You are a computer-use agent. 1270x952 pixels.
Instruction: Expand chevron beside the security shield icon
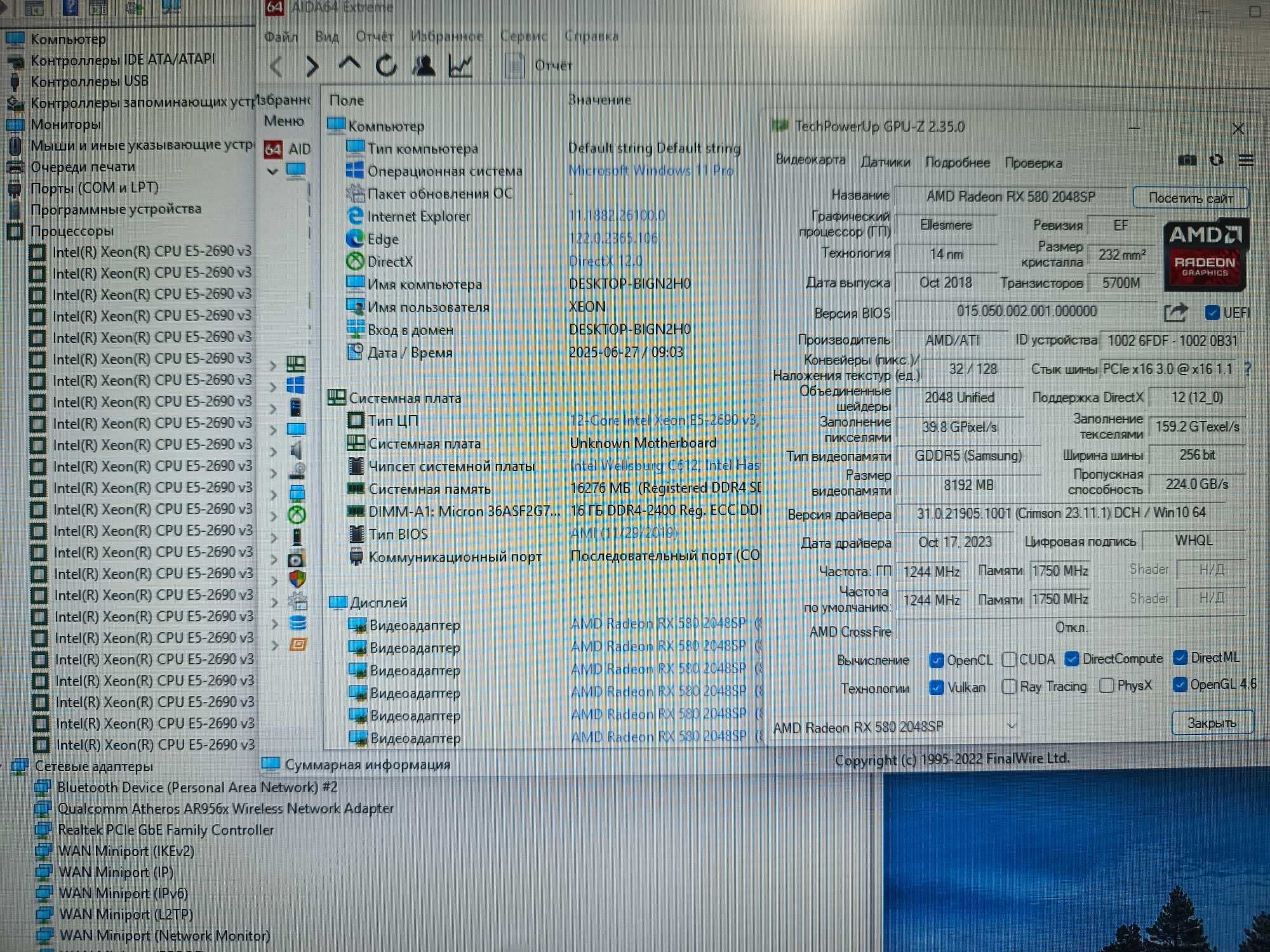click(274, 581)
